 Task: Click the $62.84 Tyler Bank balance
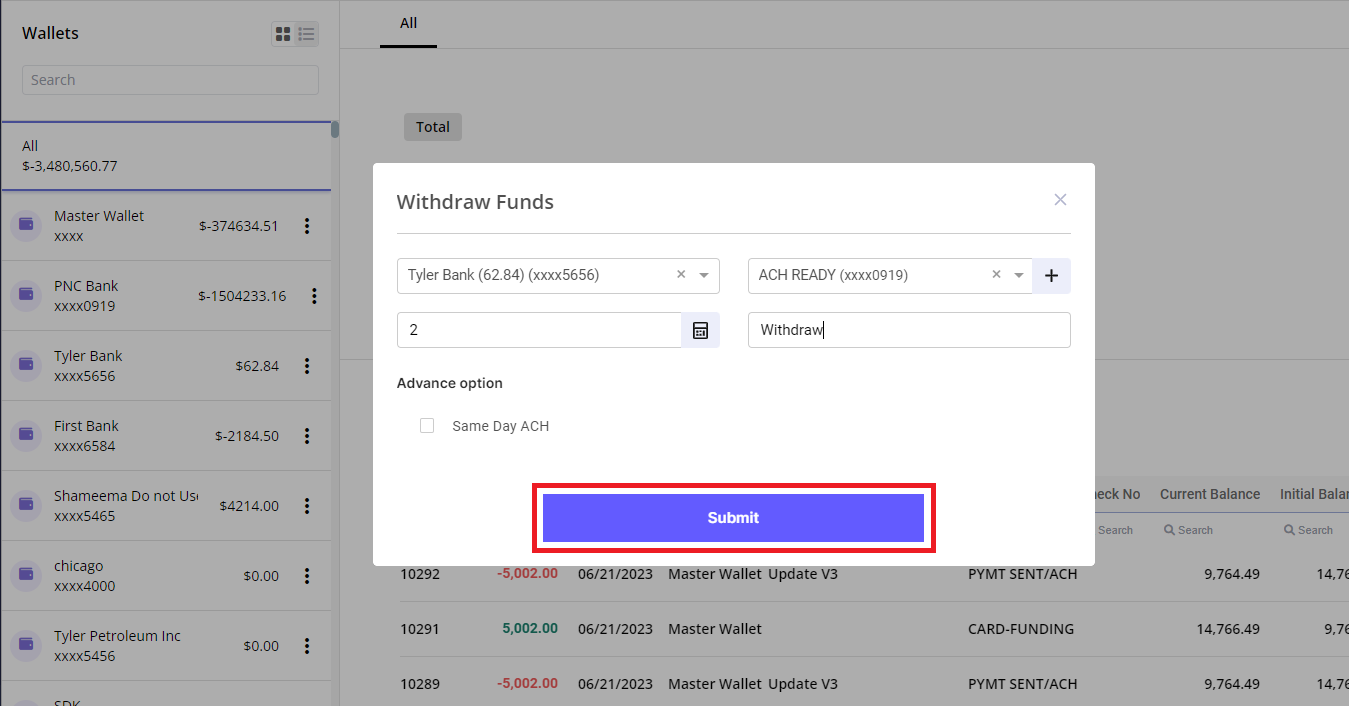point(257,366)
